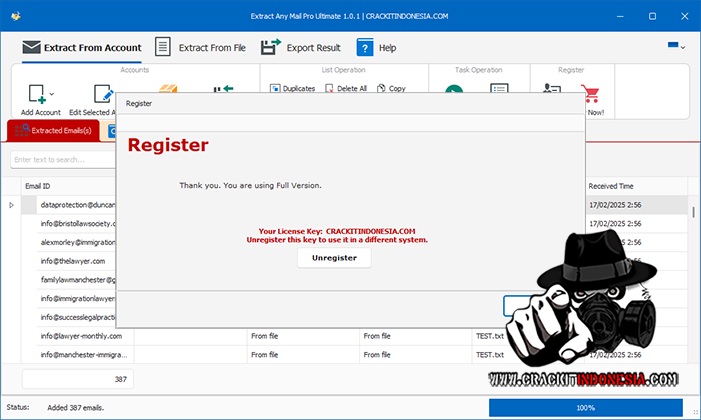The image size is (701, 420).
Task: Expand the dataprotection row arrow indicator
Action: [x=12, y=205]
